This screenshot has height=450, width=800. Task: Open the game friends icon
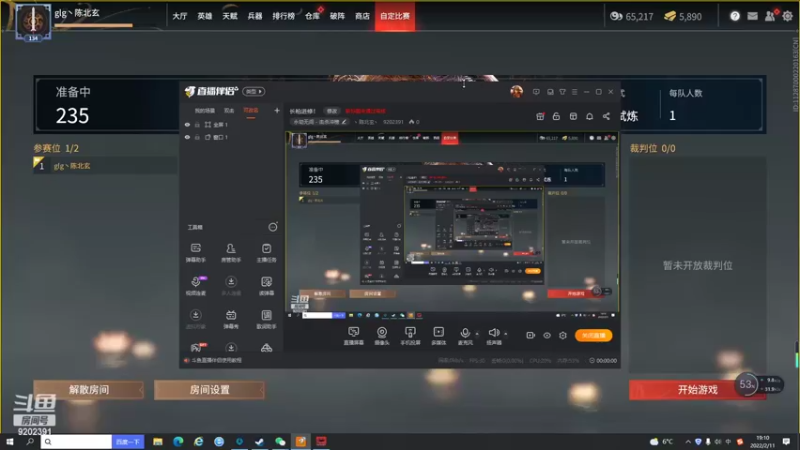click(x=770, y=16)
